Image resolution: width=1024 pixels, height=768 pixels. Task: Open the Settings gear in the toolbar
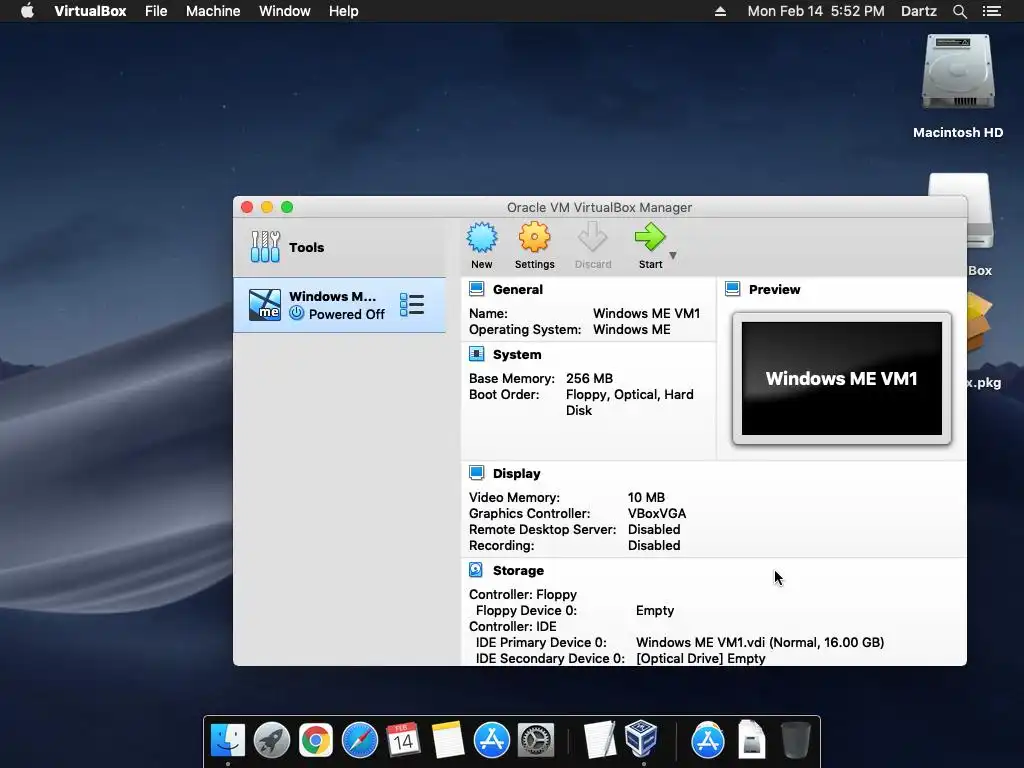click(x=534, y=237)
